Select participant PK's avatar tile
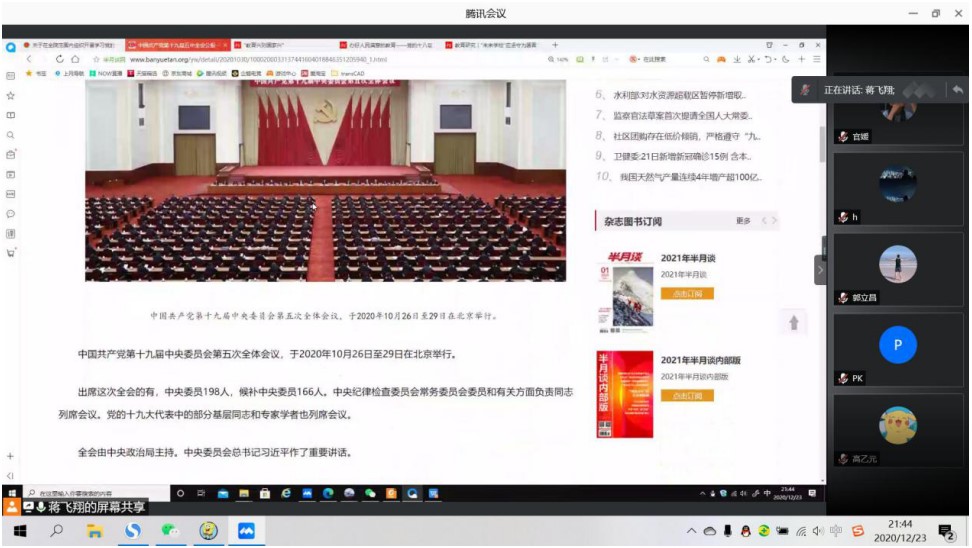Viewport: 972px width, 548px height. click(x=898, y=350)
